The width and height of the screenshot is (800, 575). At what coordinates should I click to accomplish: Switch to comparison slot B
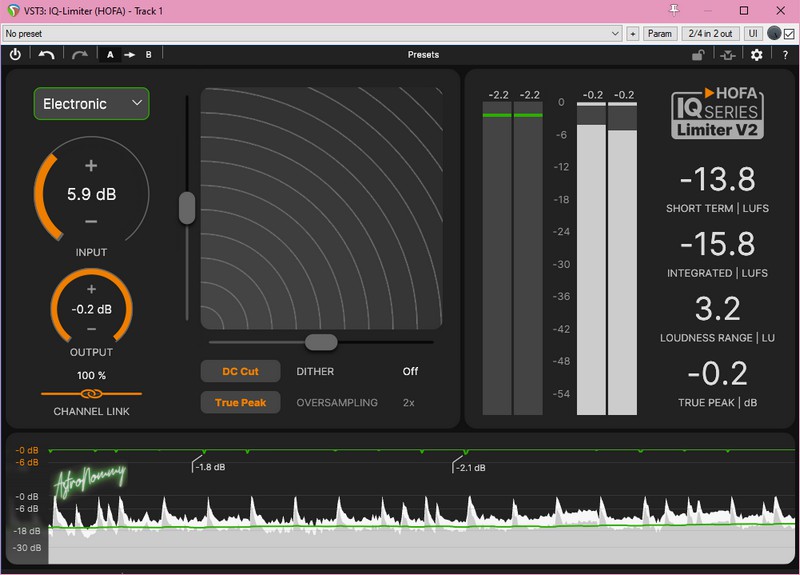point(149,55)
